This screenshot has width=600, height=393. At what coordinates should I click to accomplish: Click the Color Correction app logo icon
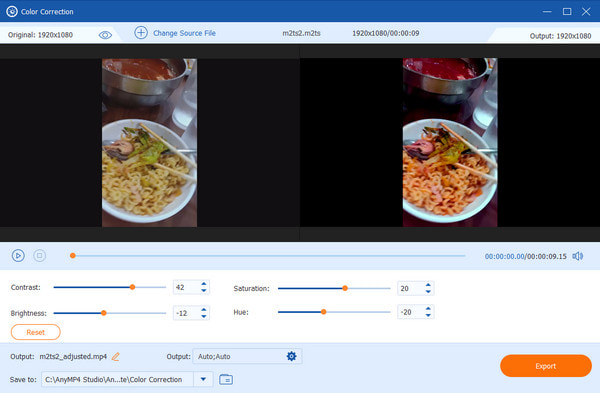point(12,11)
